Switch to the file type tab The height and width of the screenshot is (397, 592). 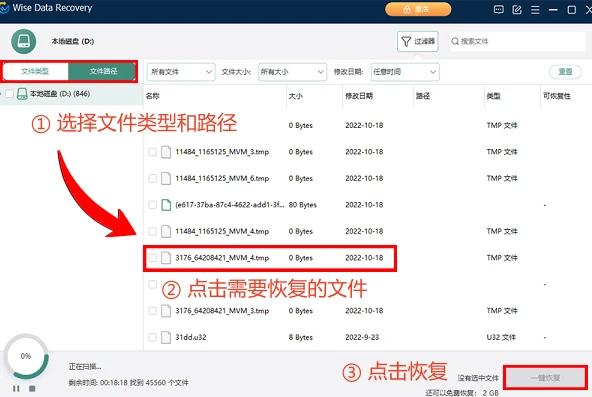click(35, 71)
